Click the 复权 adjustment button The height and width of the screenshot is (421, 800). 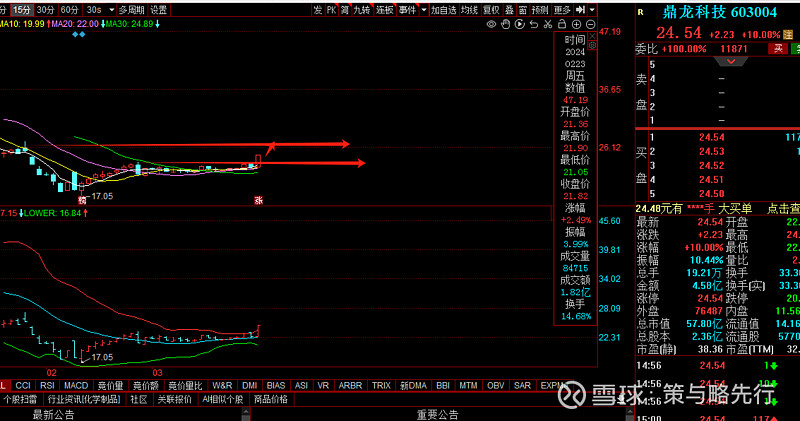(x=491, y=10)
